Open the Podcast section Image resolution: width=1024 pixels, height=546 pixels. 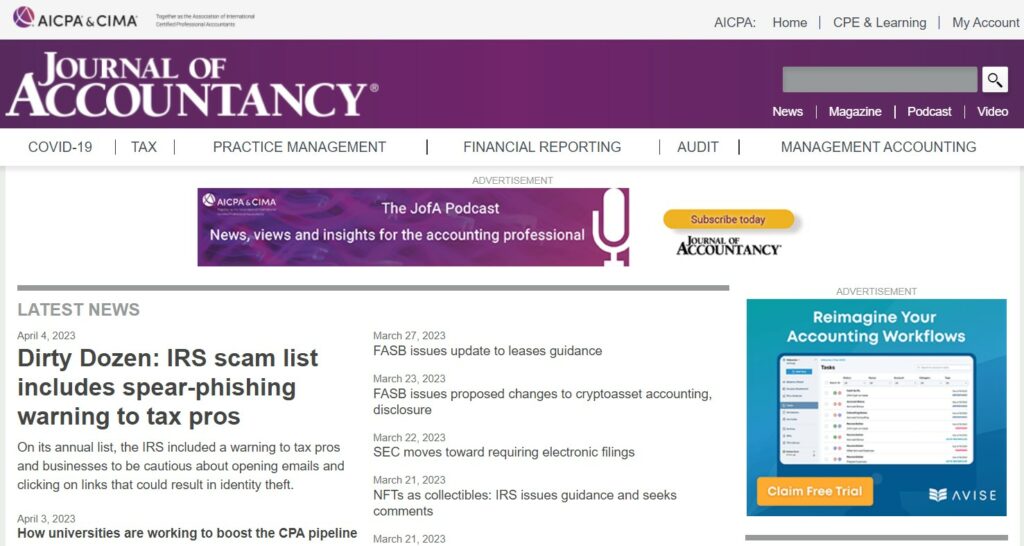point(929,112)
